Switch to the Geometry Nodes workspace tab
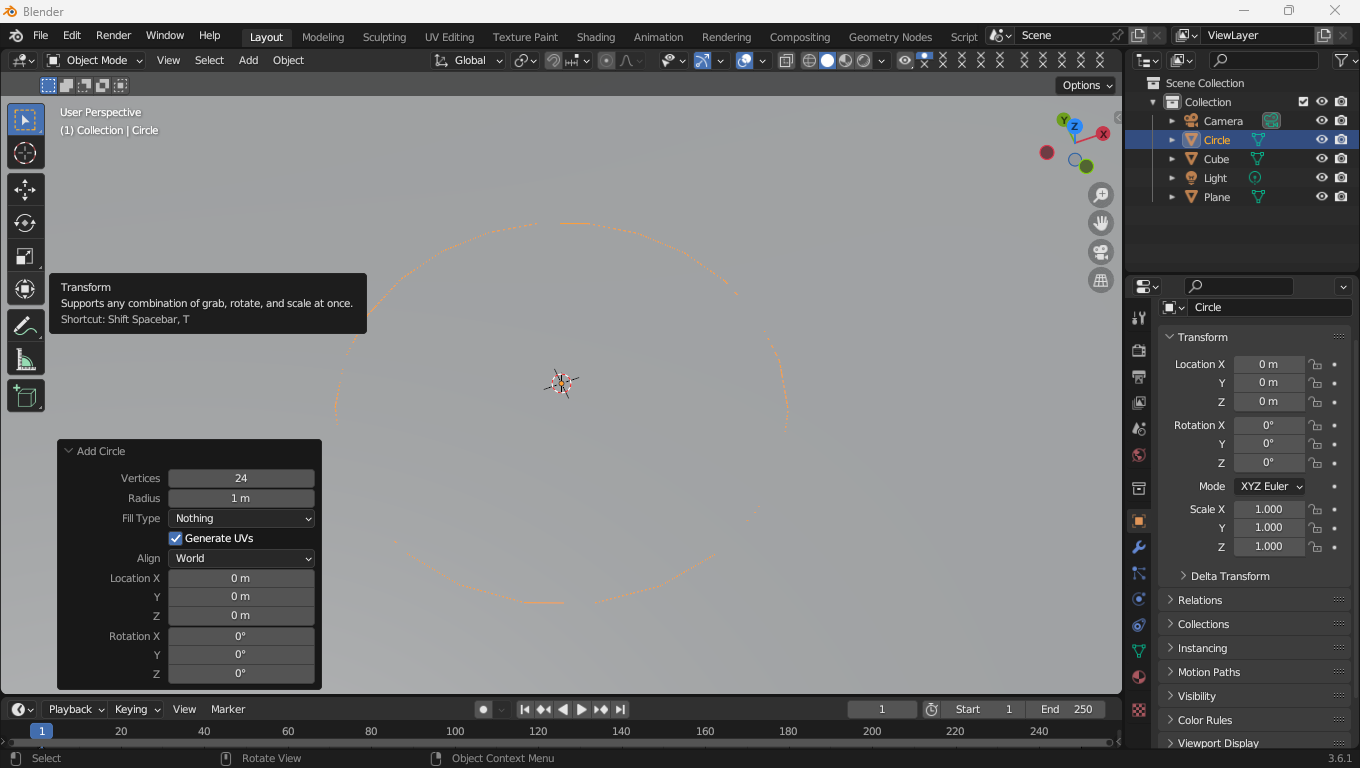Viewport: 1360px width, 768px height. coord(890,37)
